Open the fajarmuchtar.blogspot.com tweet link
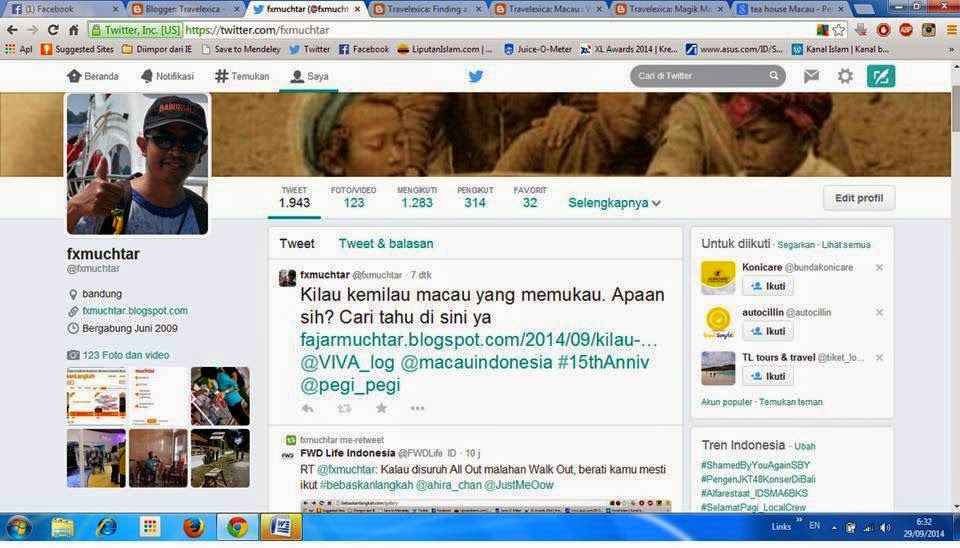The width and height of the screenshot is (960, 548). tap(479, 339)
